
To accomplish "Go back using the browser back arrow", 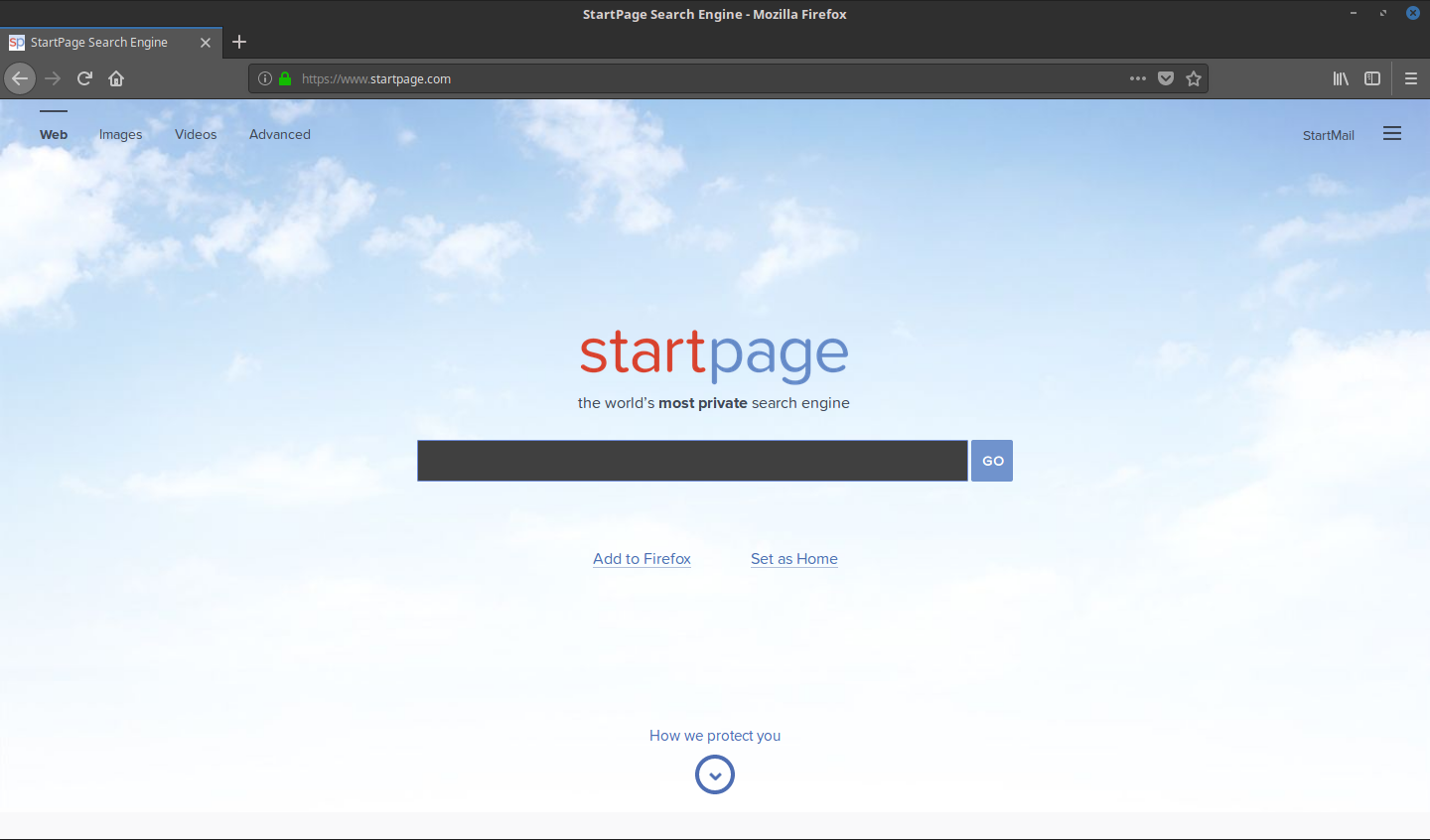I will point(20,78).
